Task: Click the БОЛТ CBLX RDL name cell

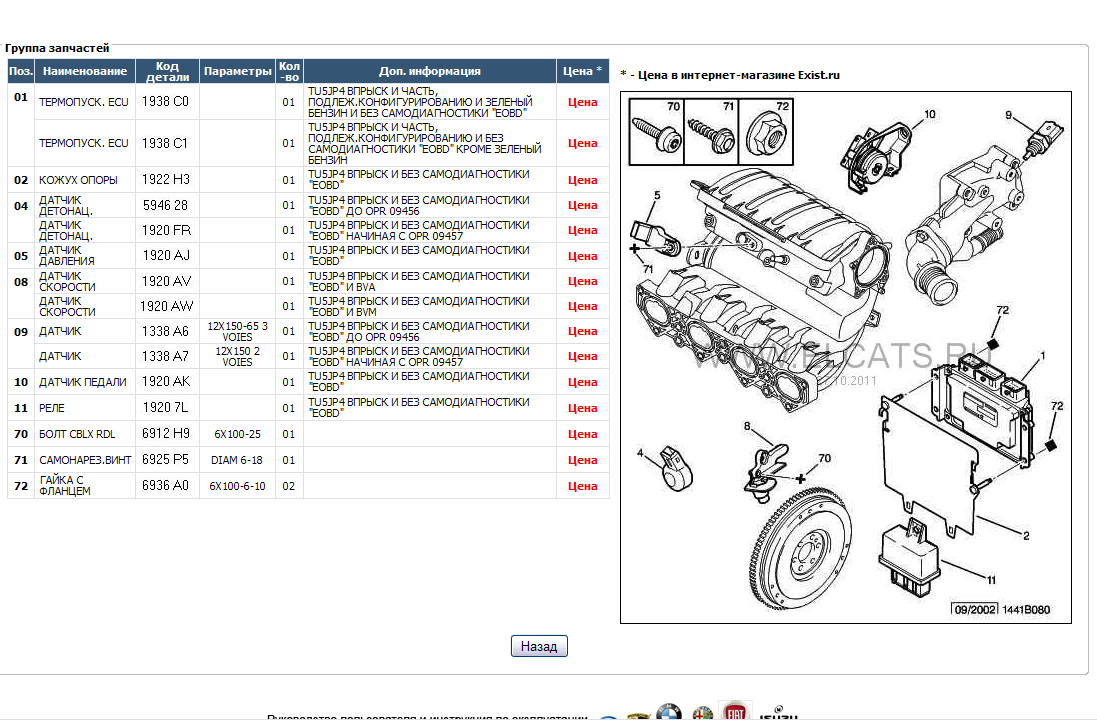Action: [85, 434]
